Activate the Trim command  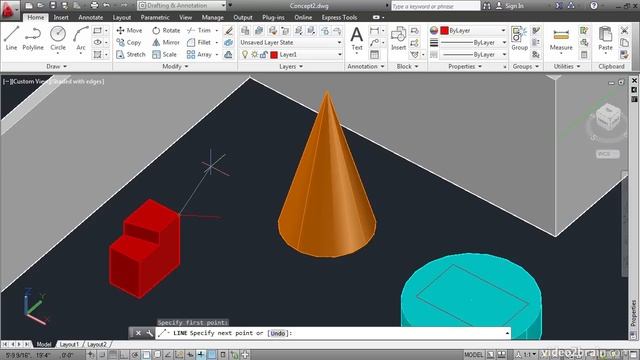tap(199, 31)
